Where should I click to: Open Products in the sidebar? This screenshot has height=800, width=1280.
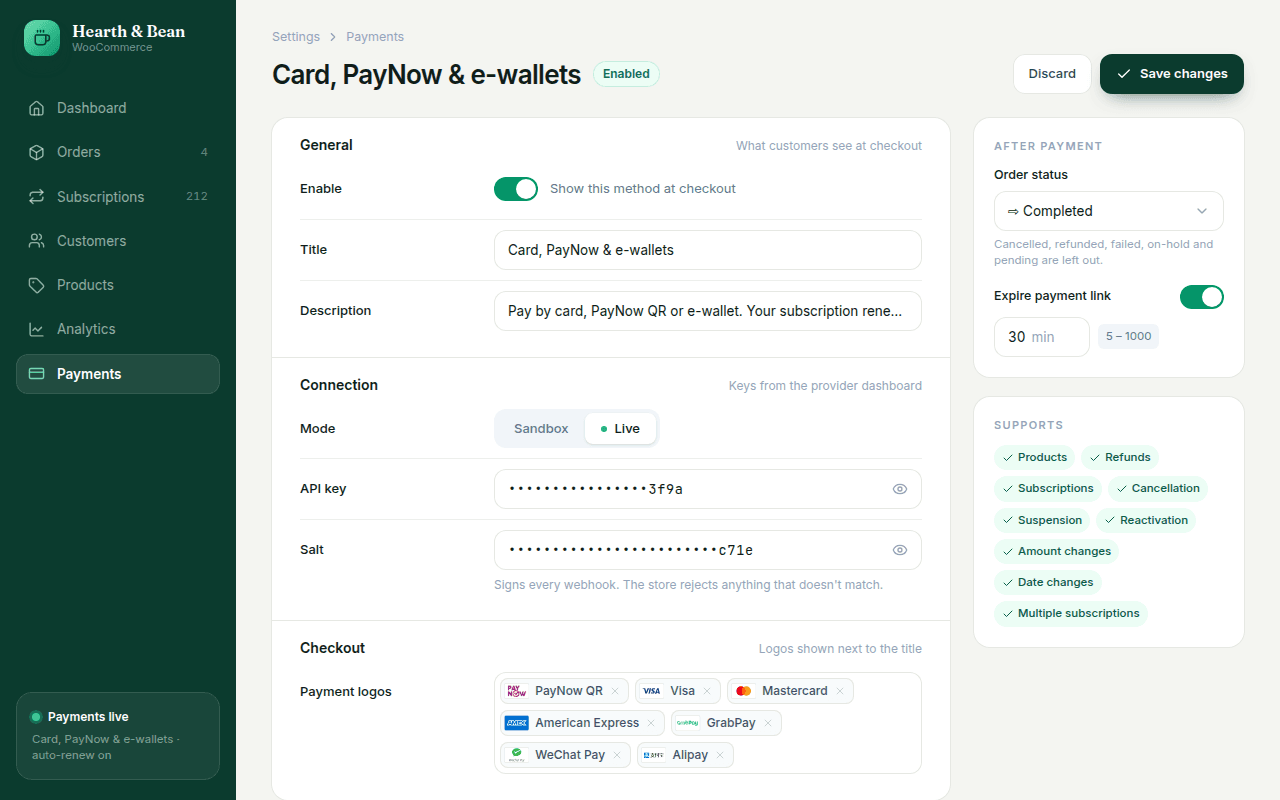118,285
